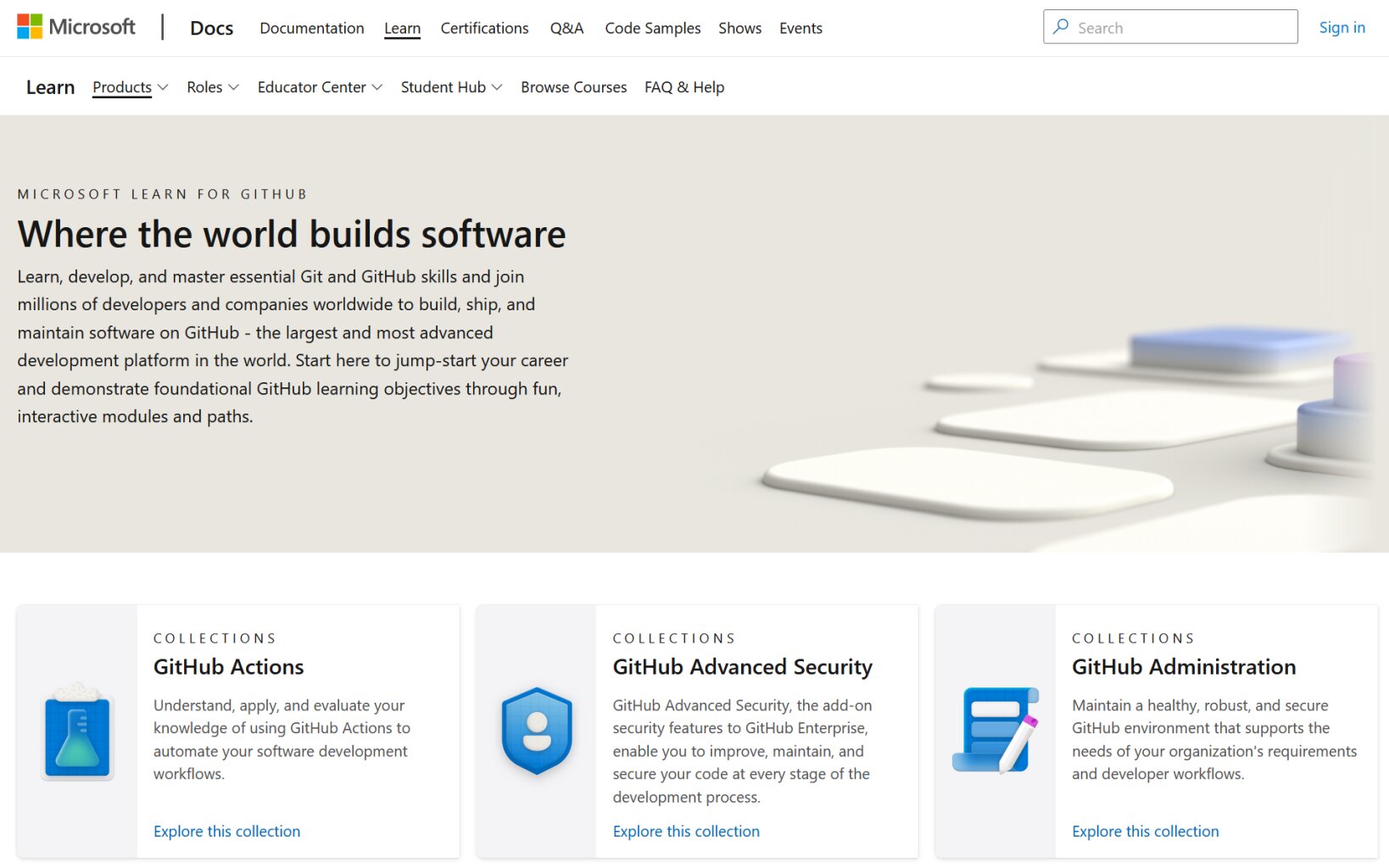Select Q&A in the top navigation
1389x868 pixels.
click(x=566, y=28)
